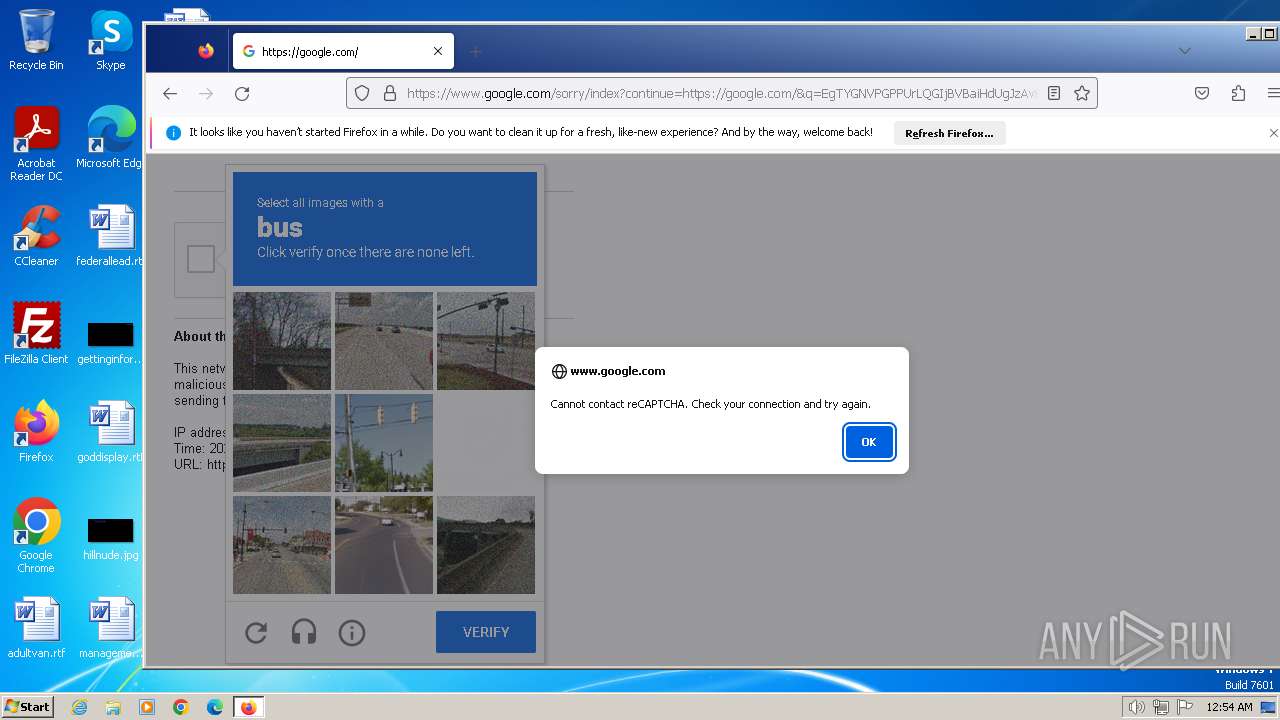Get an audio challenge via the headphones icon

(x=304, y=632)
